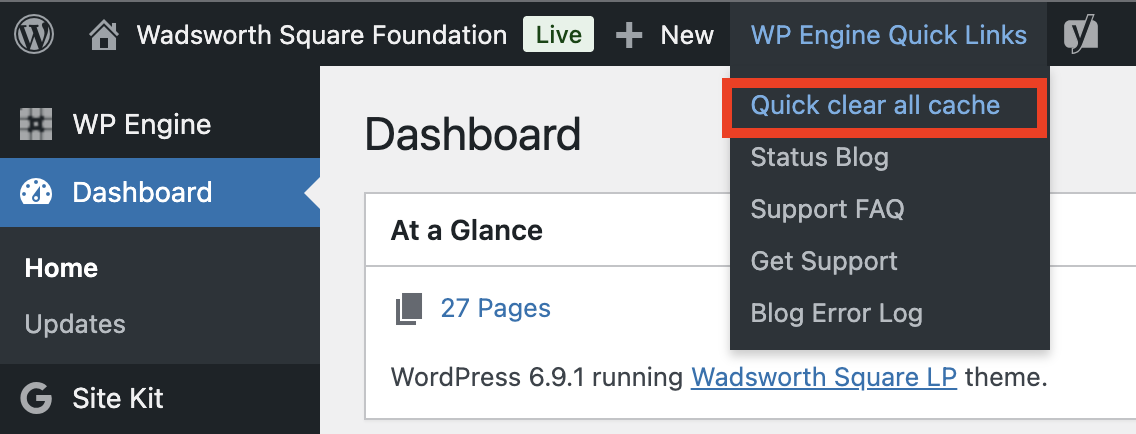
Task: Click the Wadsworth Square Foundation site name
Action: (x=321, y=36)
